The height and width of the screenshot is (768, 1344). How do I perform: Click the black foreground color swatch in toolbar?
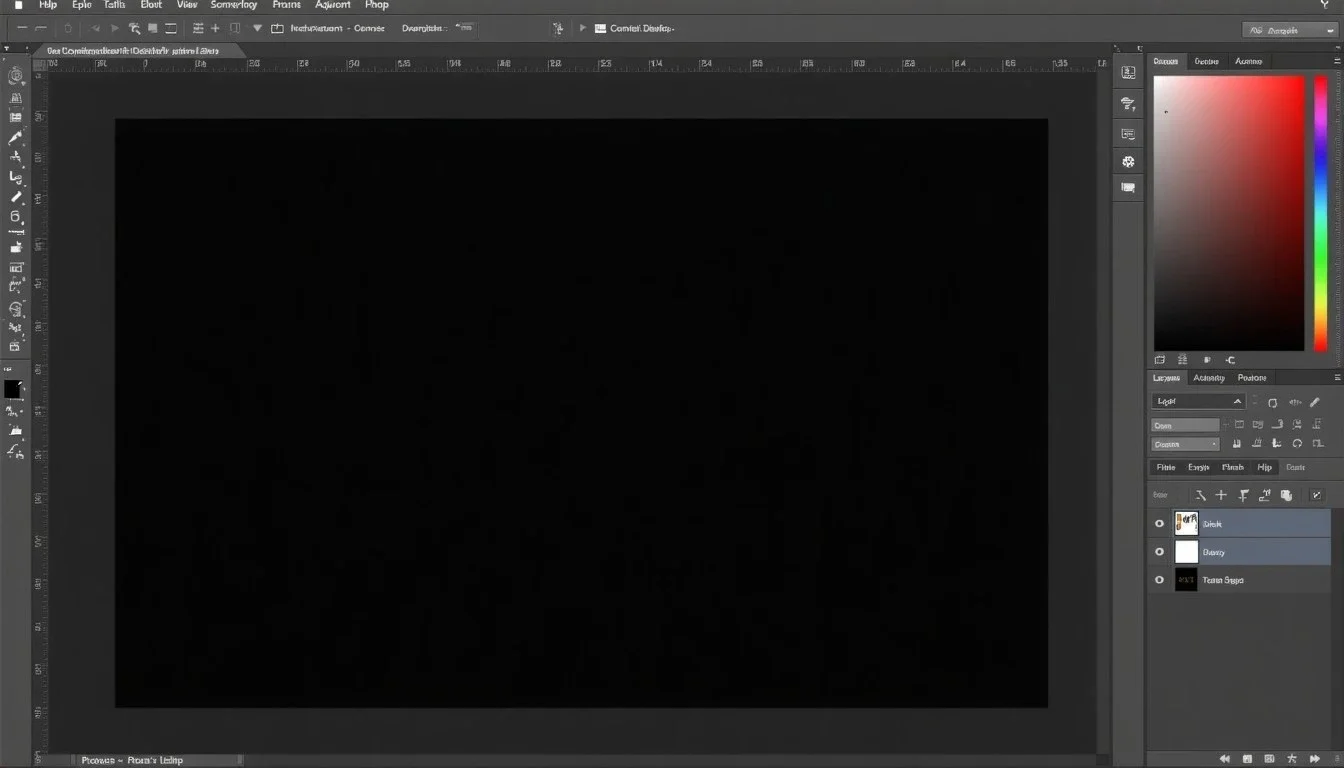(12, 389)
